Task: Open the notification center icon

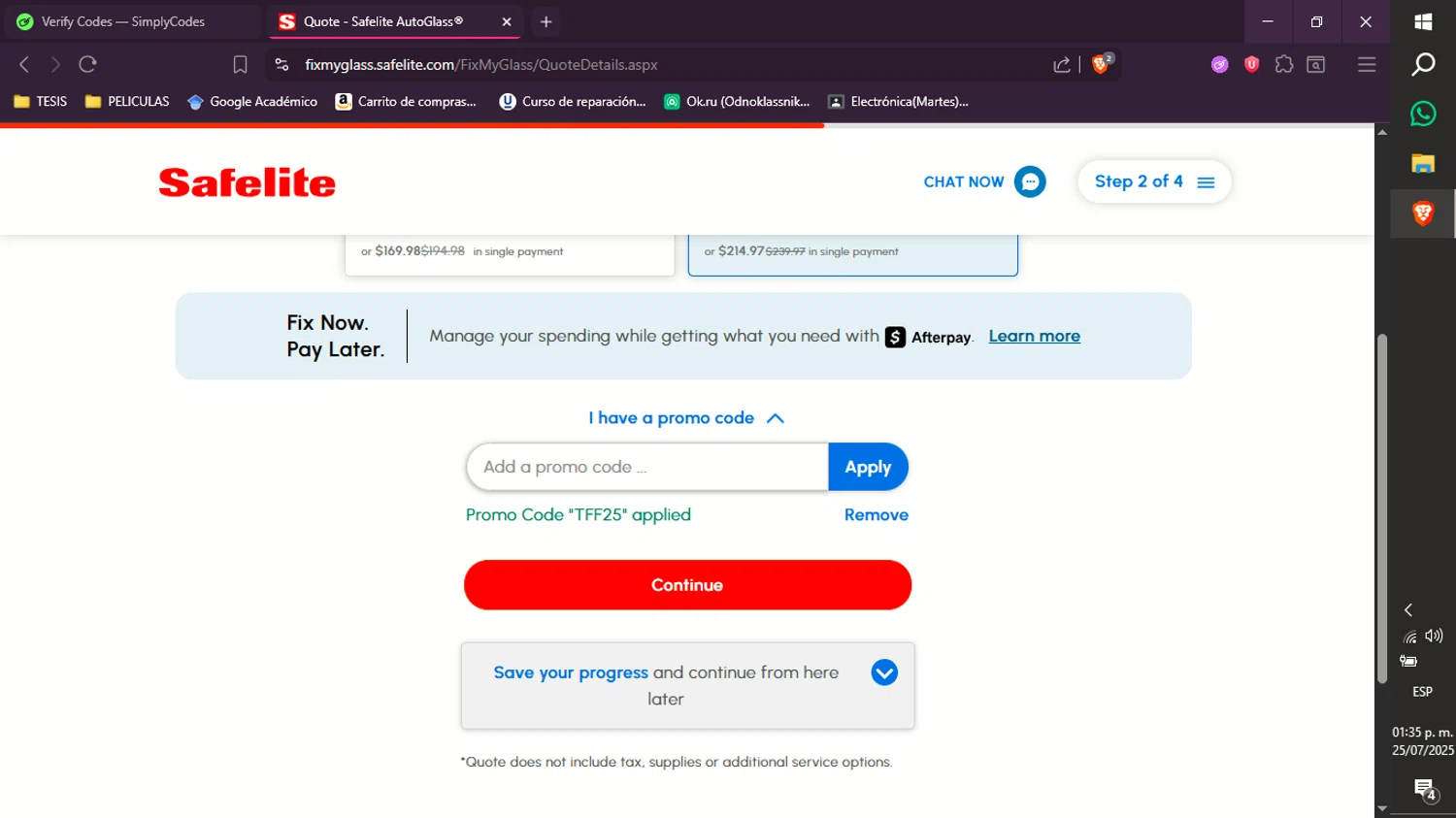Action: [x=1424, y=790]
